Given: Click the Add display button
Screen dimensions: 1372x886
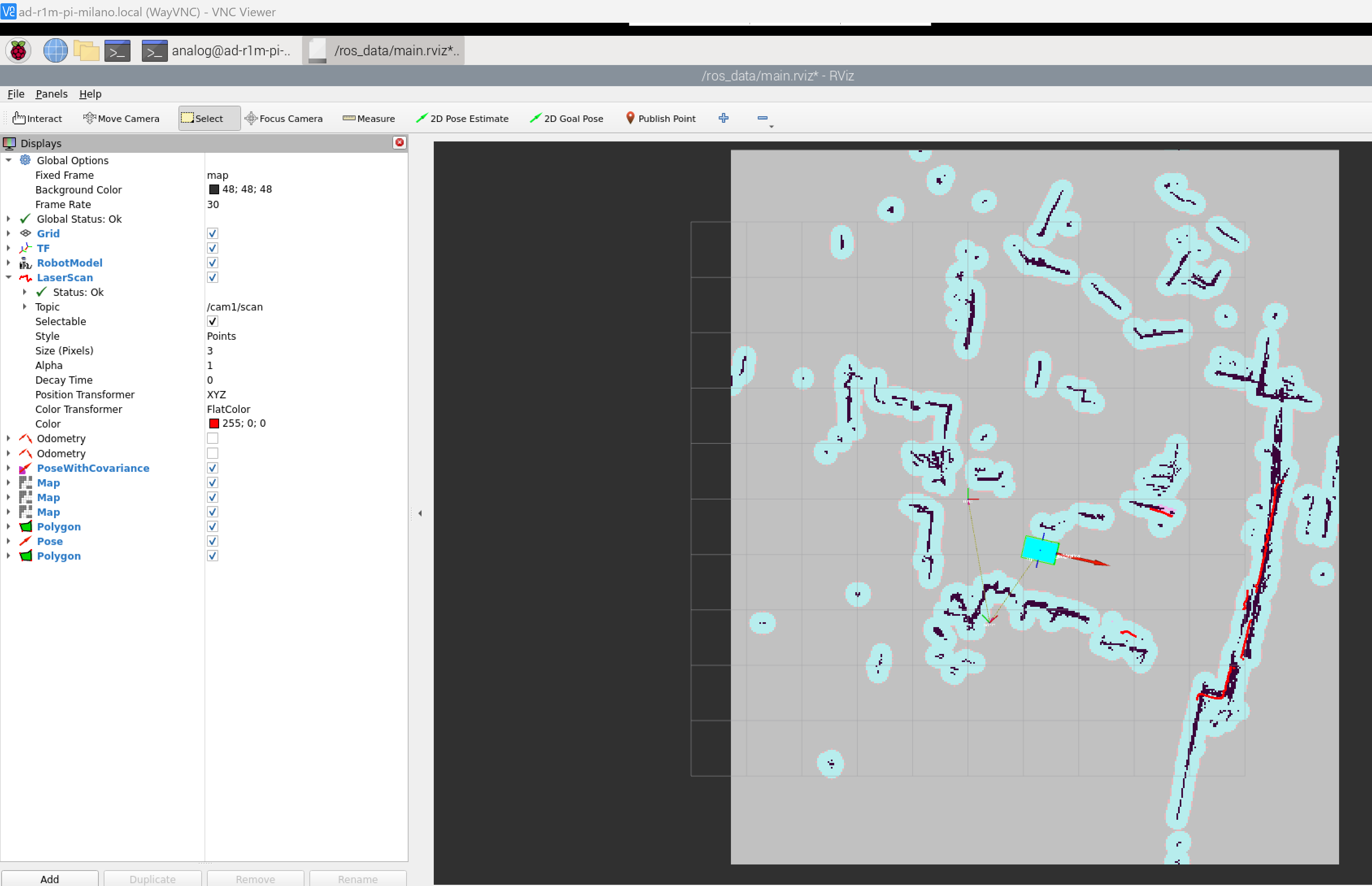Looking at the screenshot, I should pos(50,879).
